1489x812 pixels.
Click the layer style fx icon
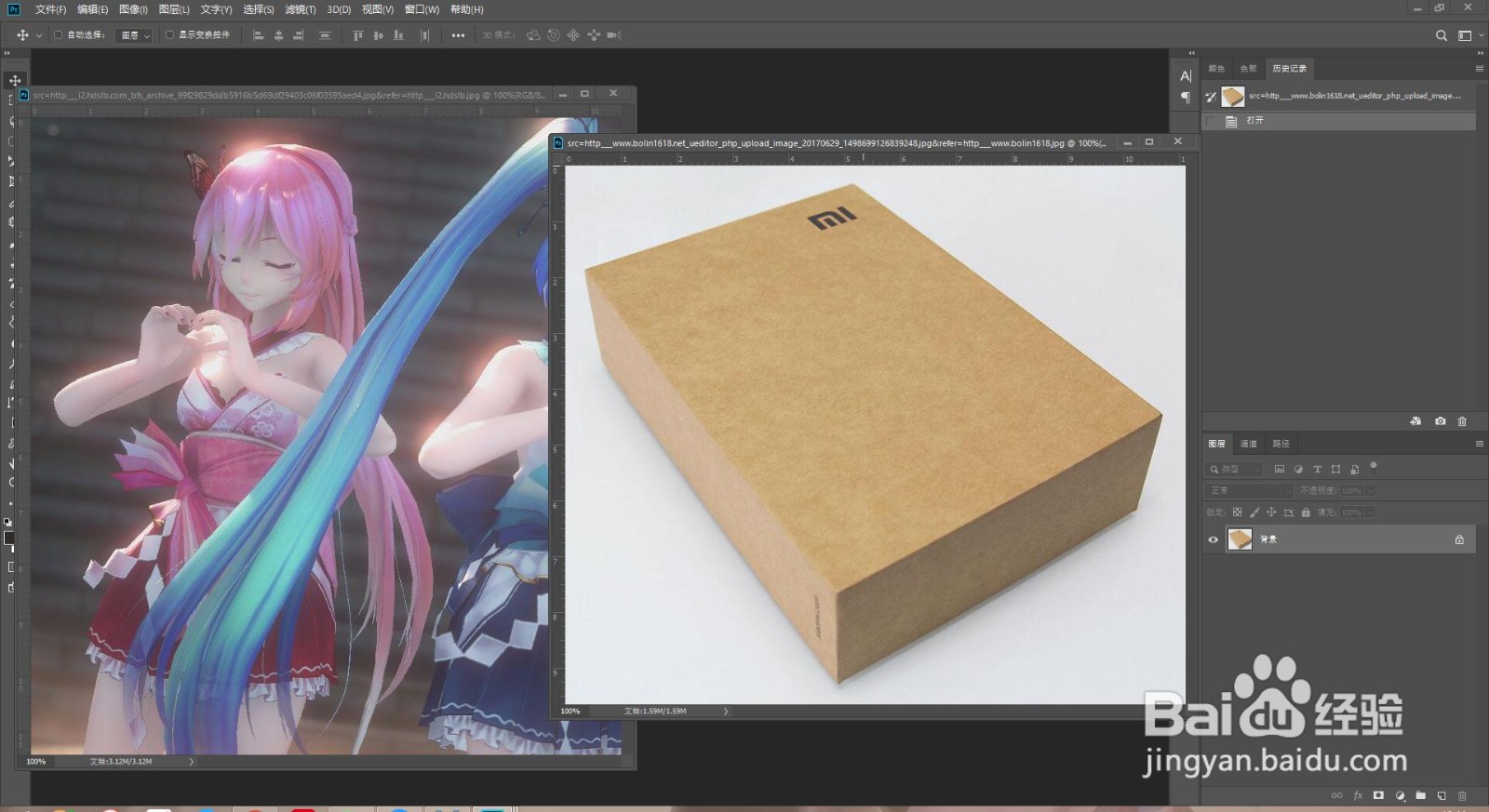pos(1358,795)
